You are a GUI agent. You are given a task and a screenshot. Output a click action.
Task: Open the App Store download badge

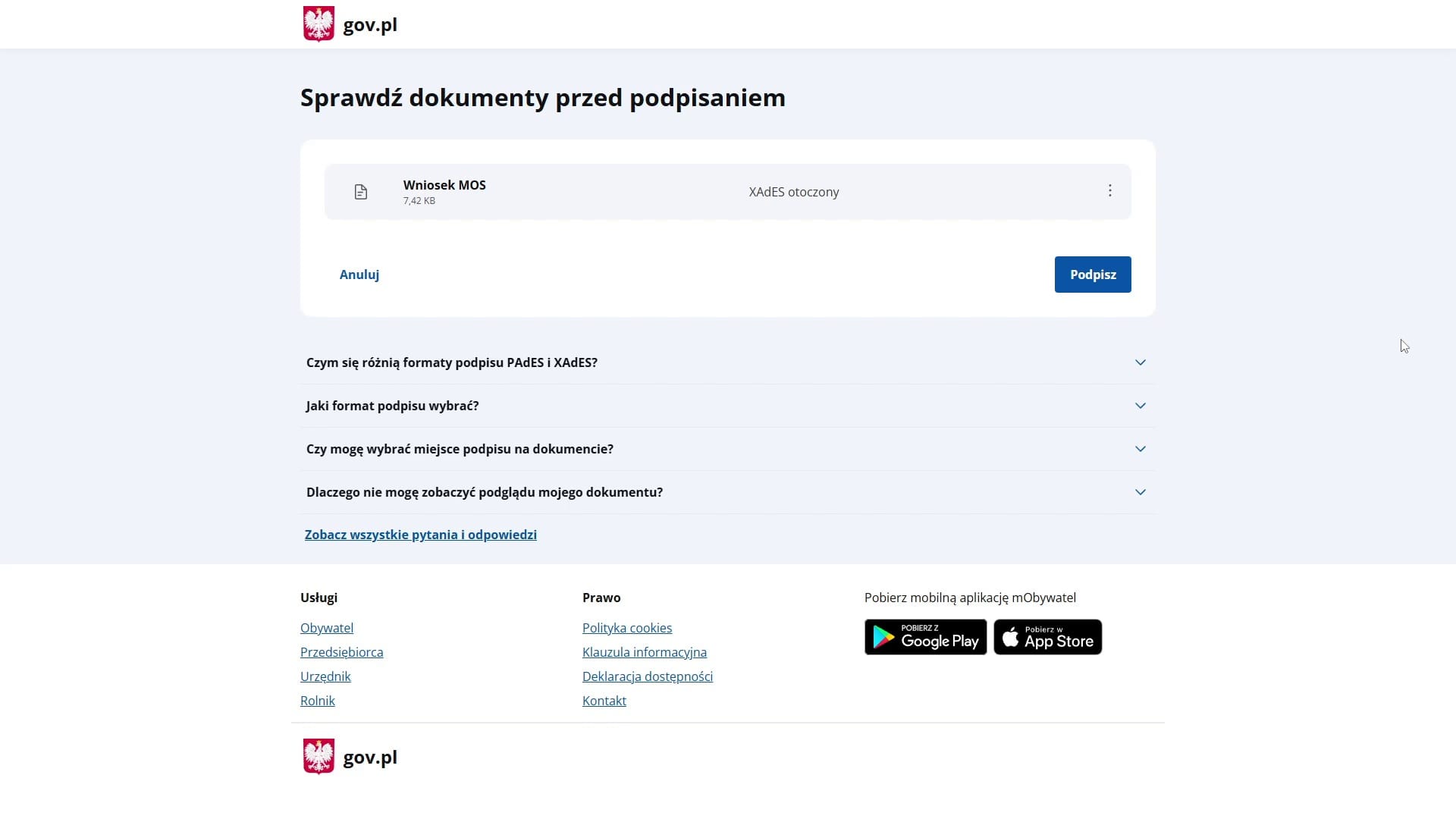point(1047,637)
